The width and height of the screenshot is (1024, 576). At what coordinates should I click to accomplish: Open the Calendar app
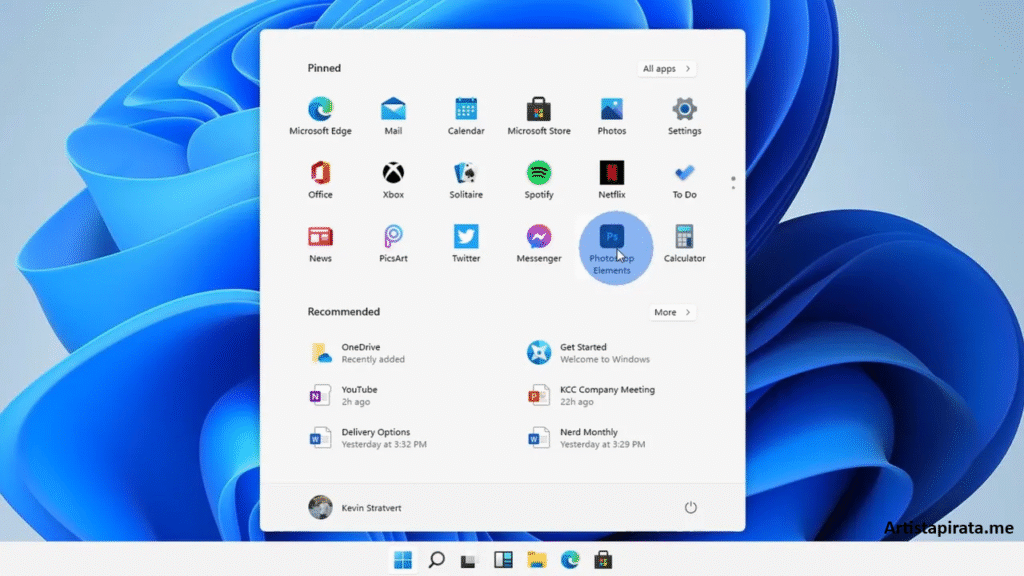point(466,110)
